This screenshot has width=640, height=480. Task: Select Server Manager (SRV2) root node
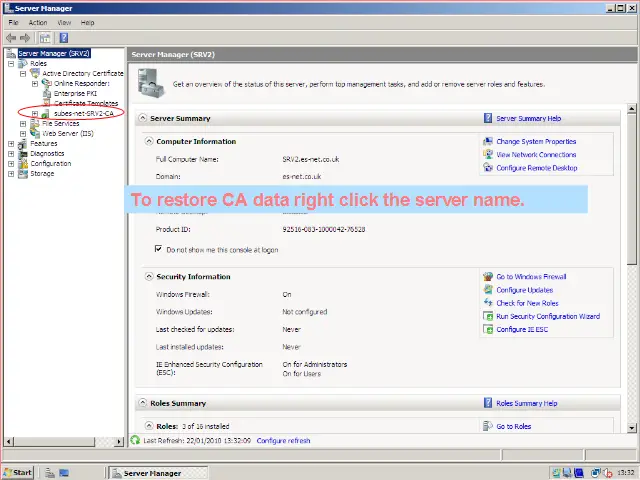pos(53,53)
